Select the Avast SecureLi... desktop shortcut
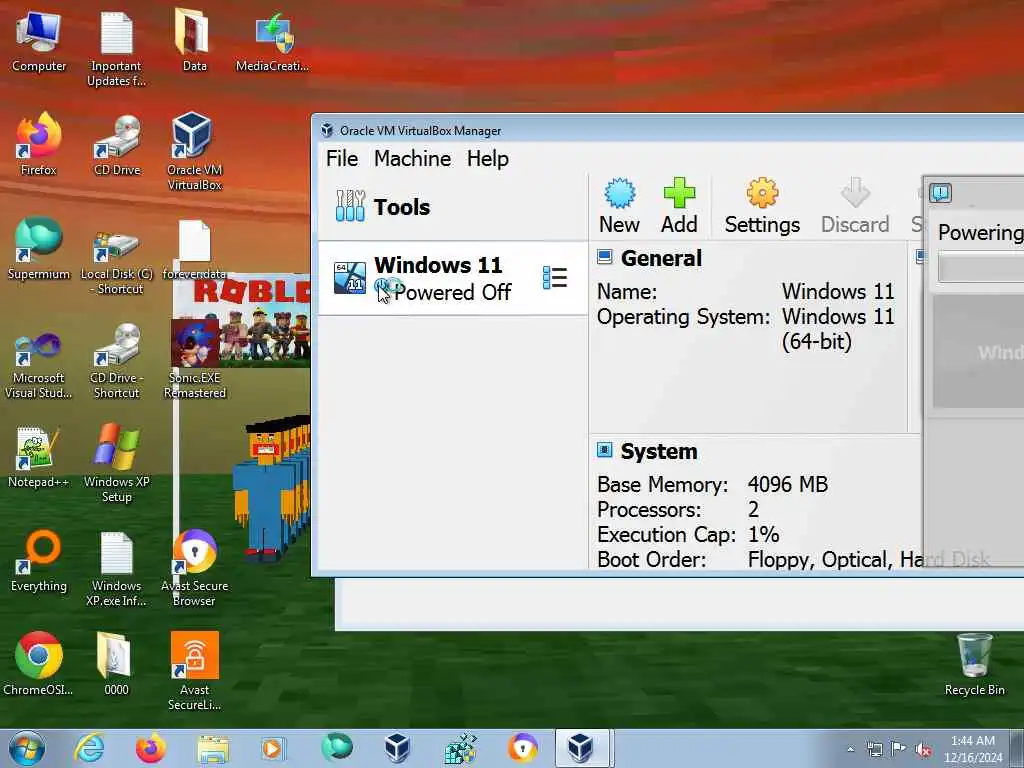Image resolution: width=1024 pixels, height=768 pixels. (x=194, y=671)
